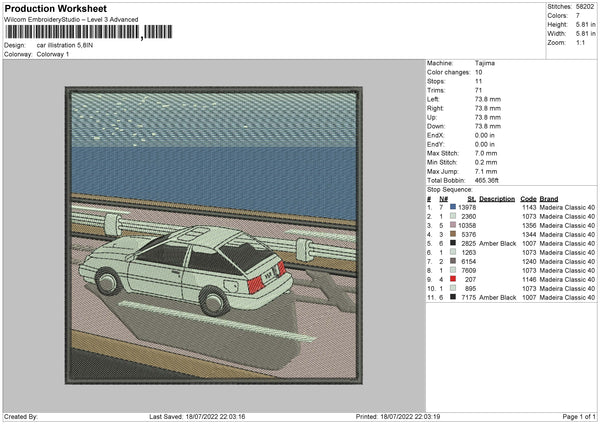Click thread code 1146 in row 9
The width and height of the screenshot is (600, 424).
pyautogui.click(x=529, y=280)
